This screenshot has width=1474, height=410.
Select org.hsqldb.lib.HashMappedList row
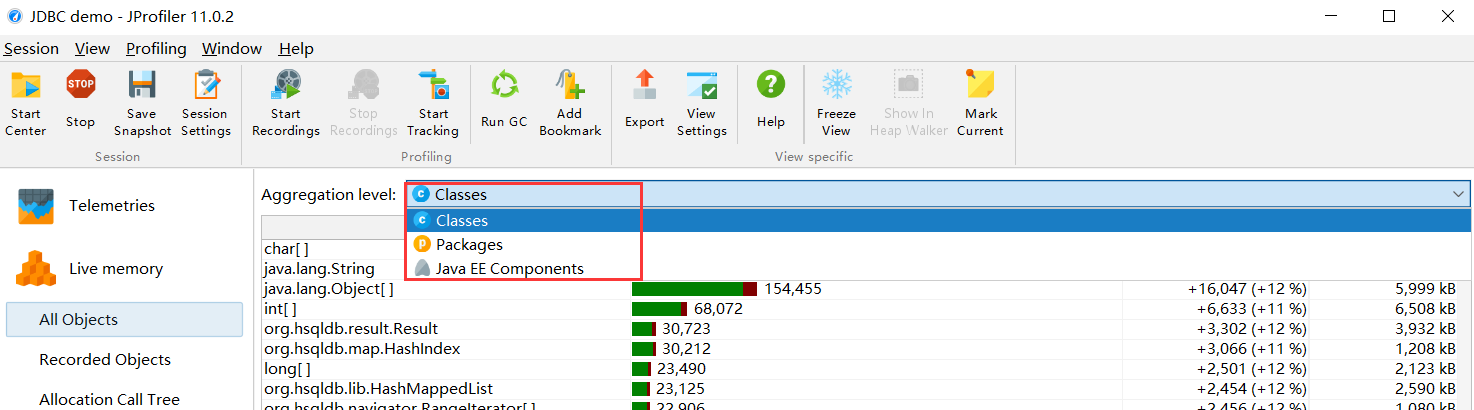(865, 388)
